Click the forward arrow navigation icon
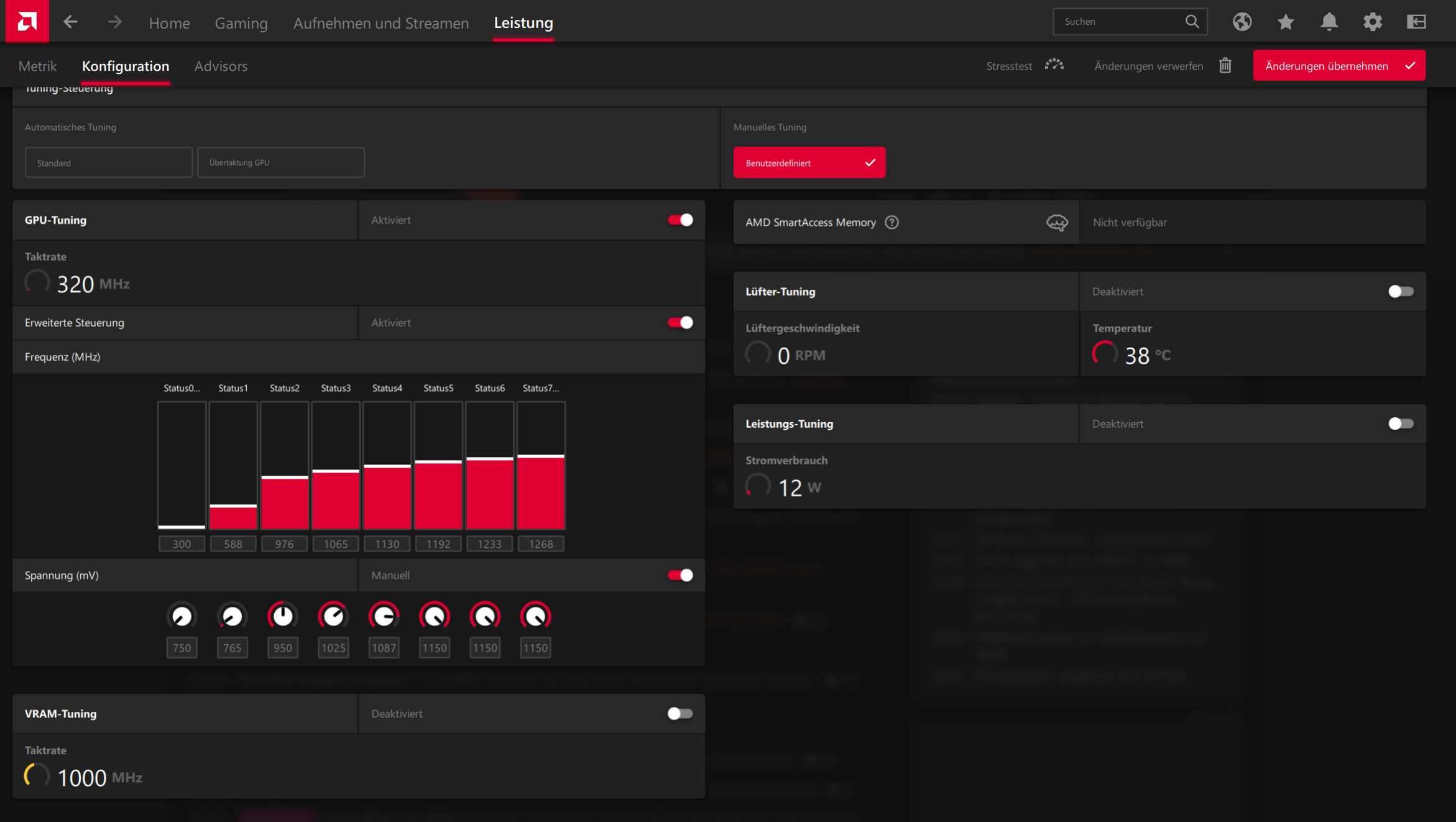This screenshot has height=822, width=1456. tap(114, 22)
